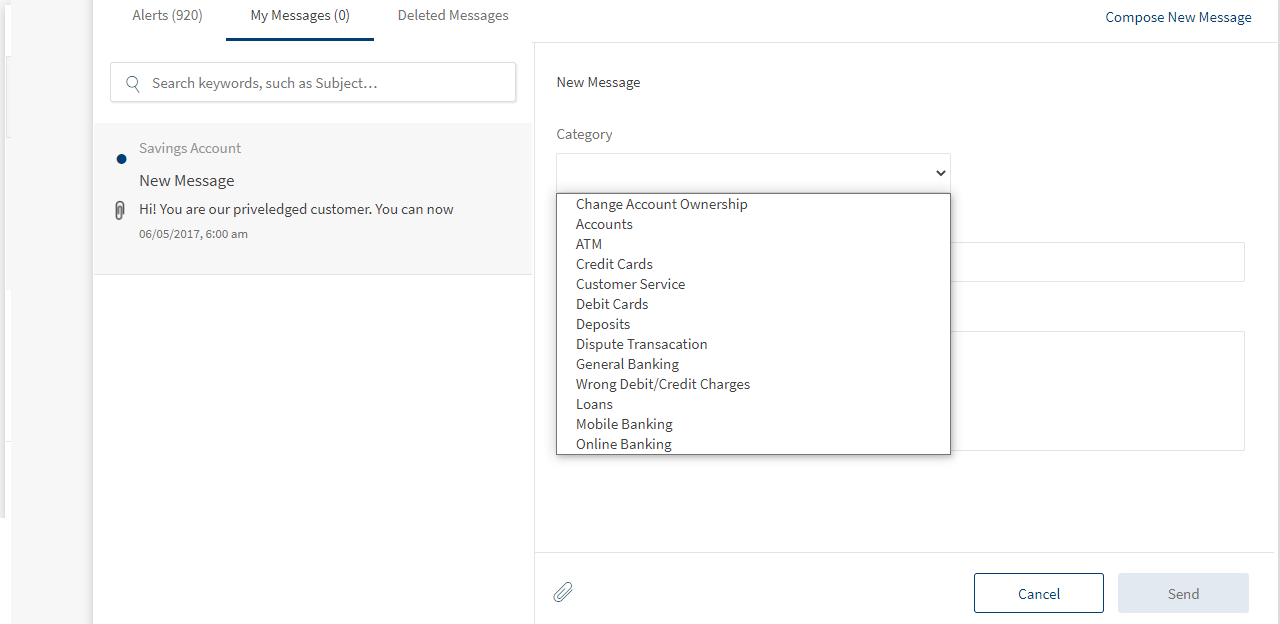
Task: Click the unread blue dot indicator
Action: coord(121,159)
